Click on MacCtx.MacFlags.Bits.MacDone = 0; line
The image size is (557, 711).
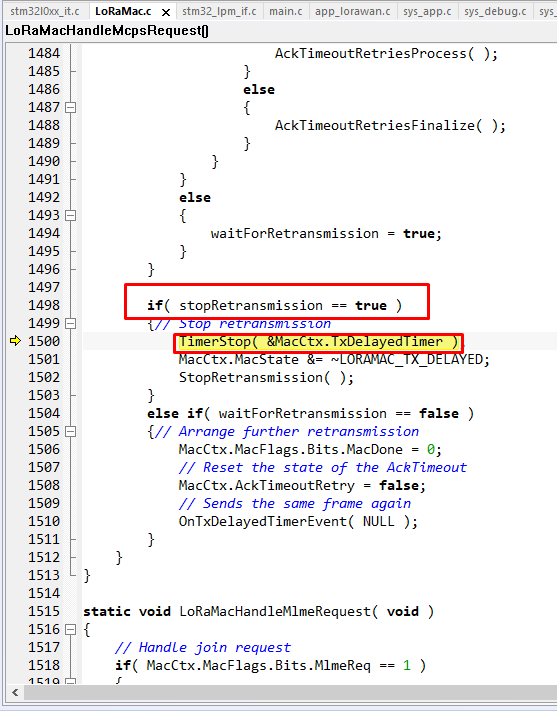pyautogui.click(x=310, y=449)
